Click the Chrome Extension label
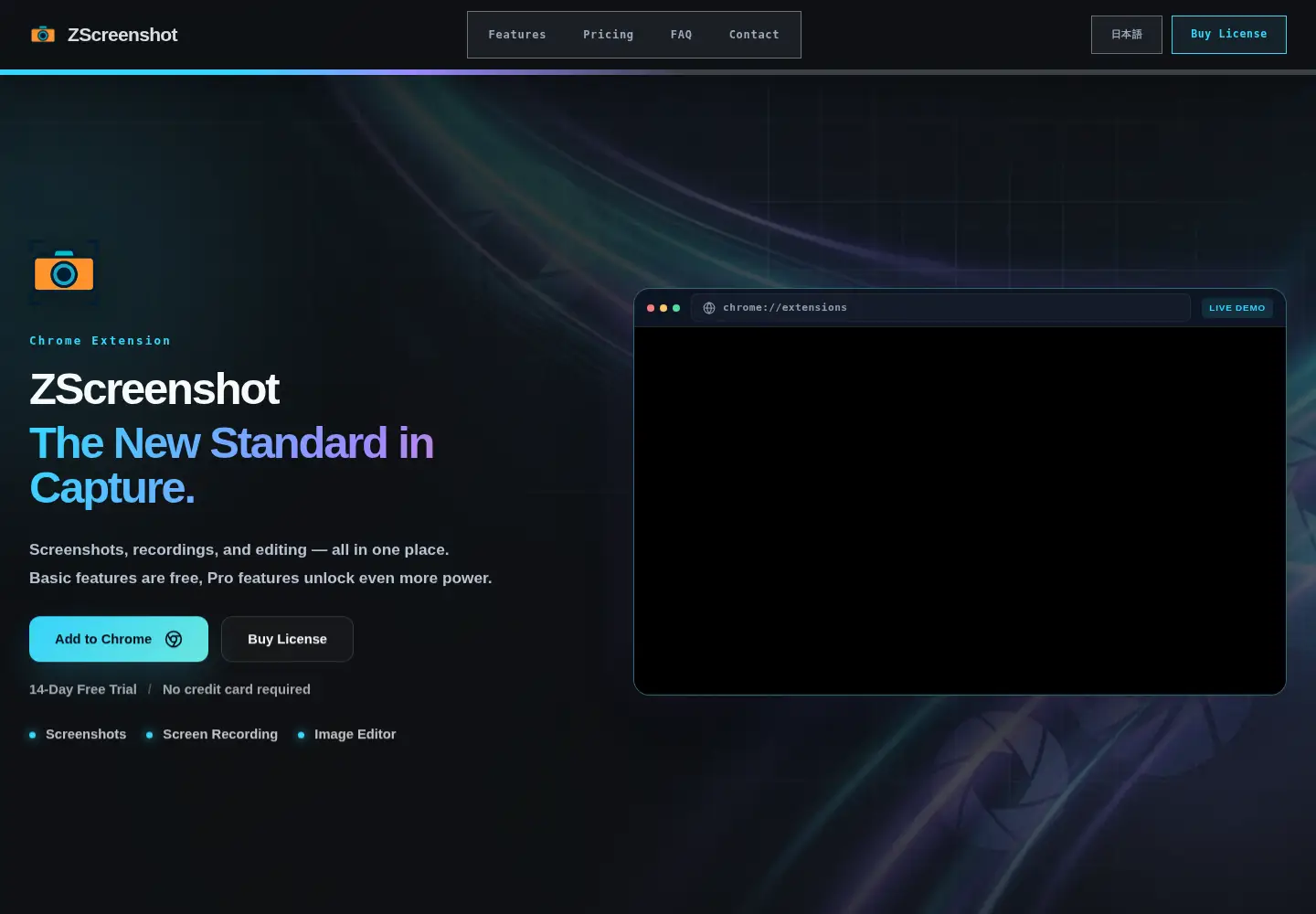The height and width of the screenshot is (914, 1316). point(101,341)
